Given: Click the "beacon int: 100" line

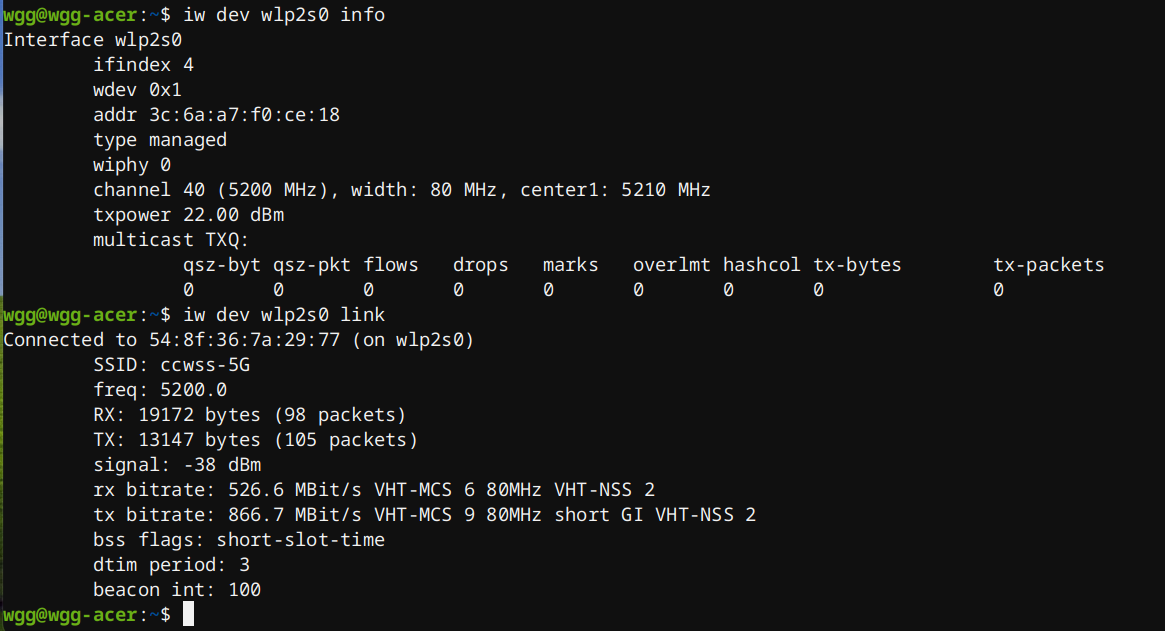Looking at the screenshot, I should coord(177,590).
